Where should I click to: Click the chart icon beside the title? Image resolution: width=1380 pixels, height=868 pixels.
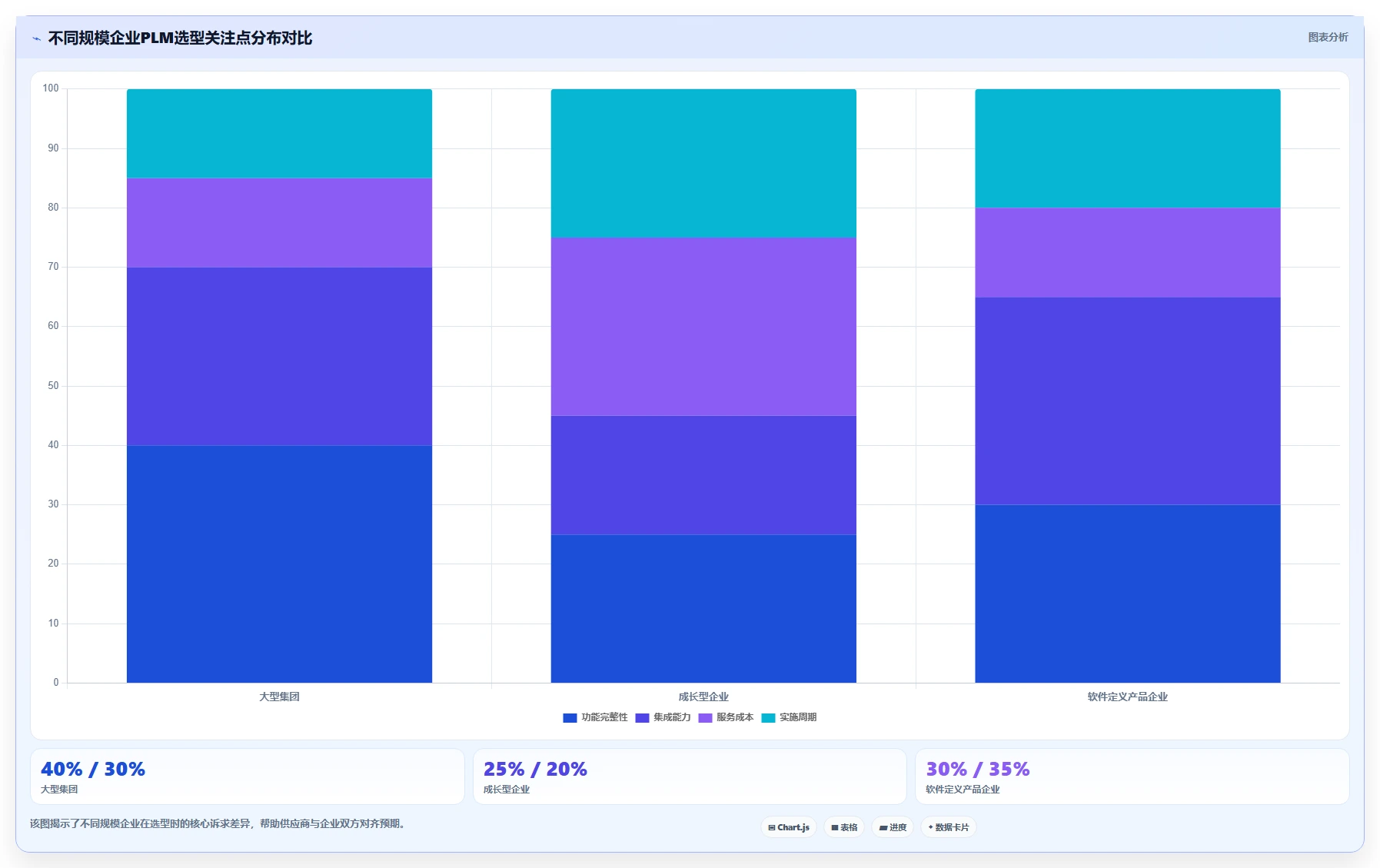[x=36, y=38]
